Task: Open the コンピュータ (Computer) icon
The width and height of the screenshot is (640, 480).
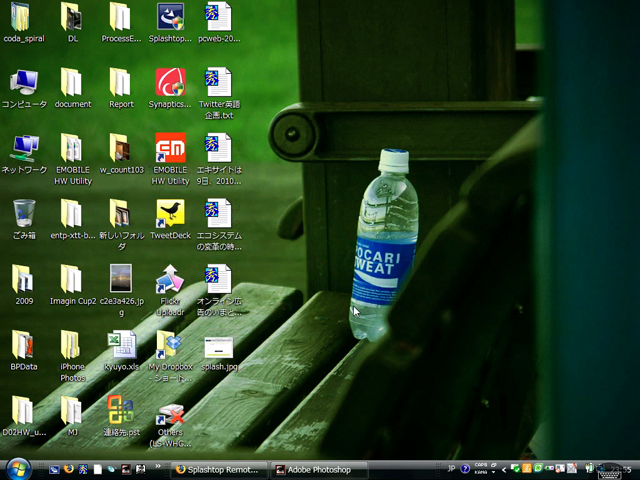Action: 24,82
